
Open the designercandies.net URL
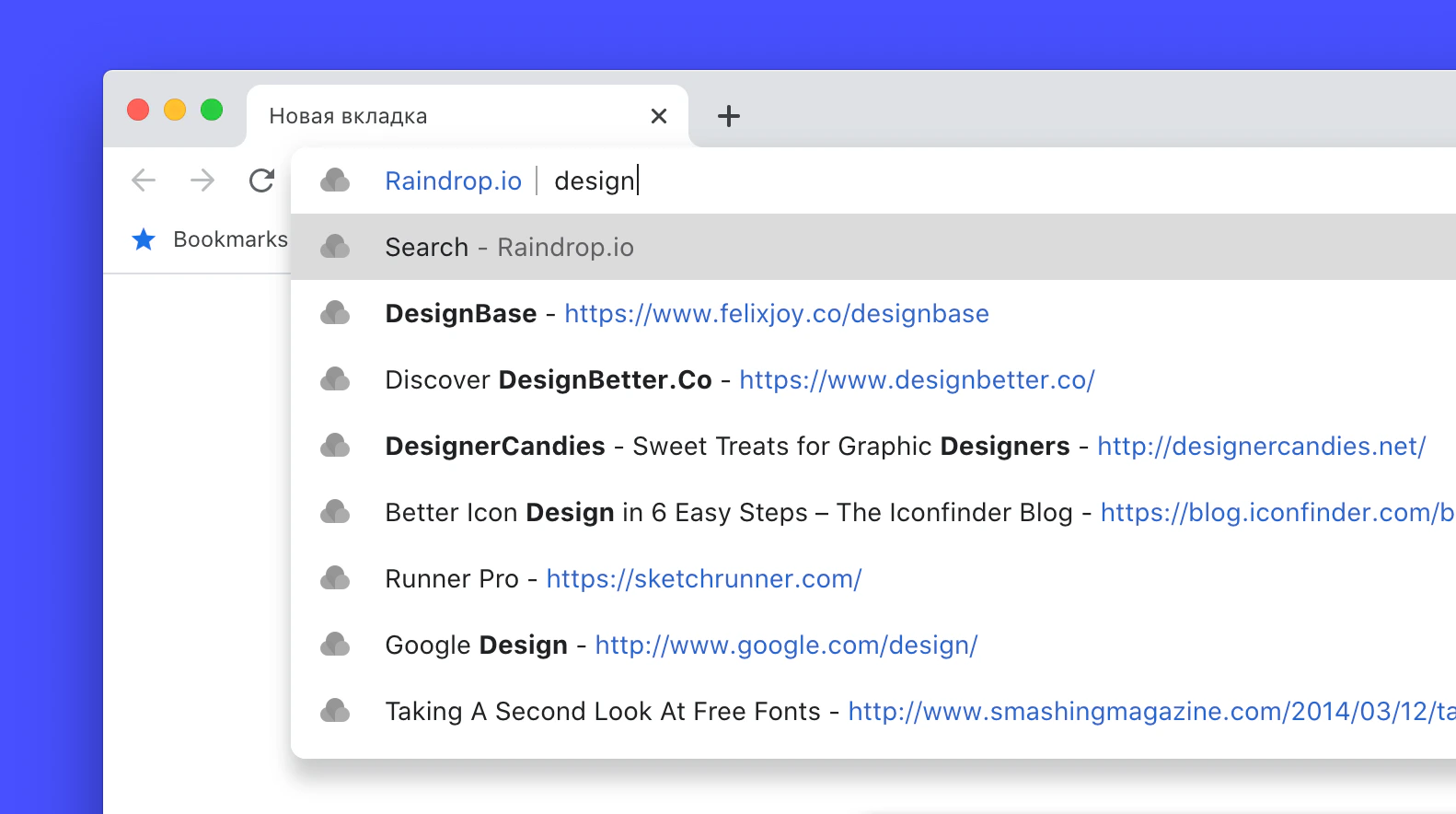coord(1262,446)
